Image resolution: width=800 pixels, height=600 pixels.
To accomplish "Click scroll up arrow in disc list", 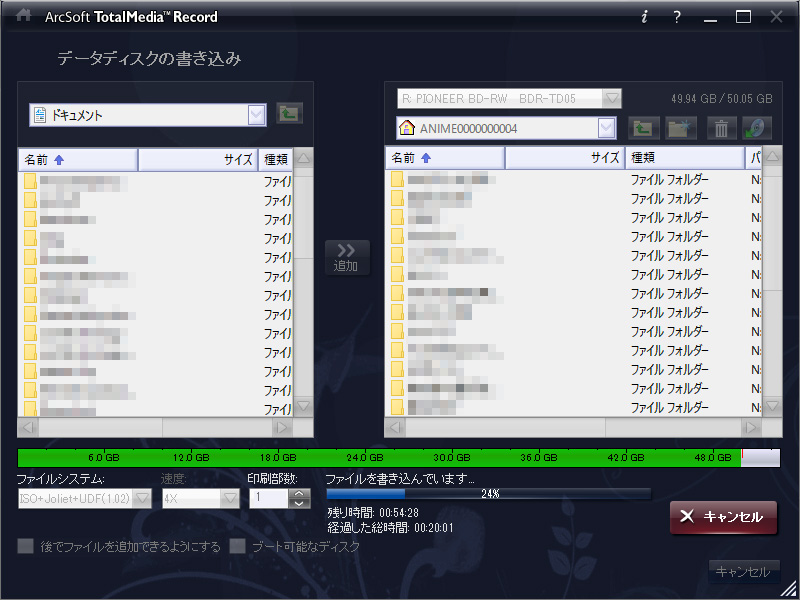I will 772,157.
